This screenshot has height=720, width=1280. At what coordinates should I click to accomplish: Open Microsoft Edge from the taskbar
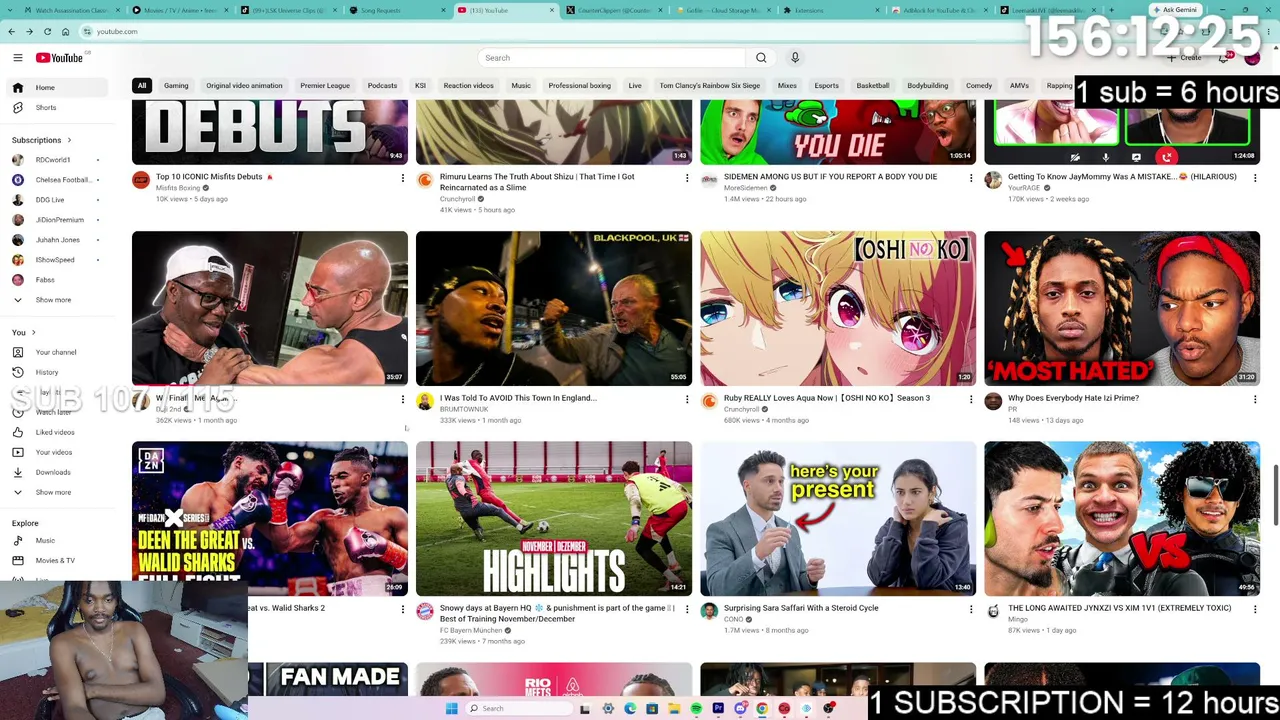[630, 709]
